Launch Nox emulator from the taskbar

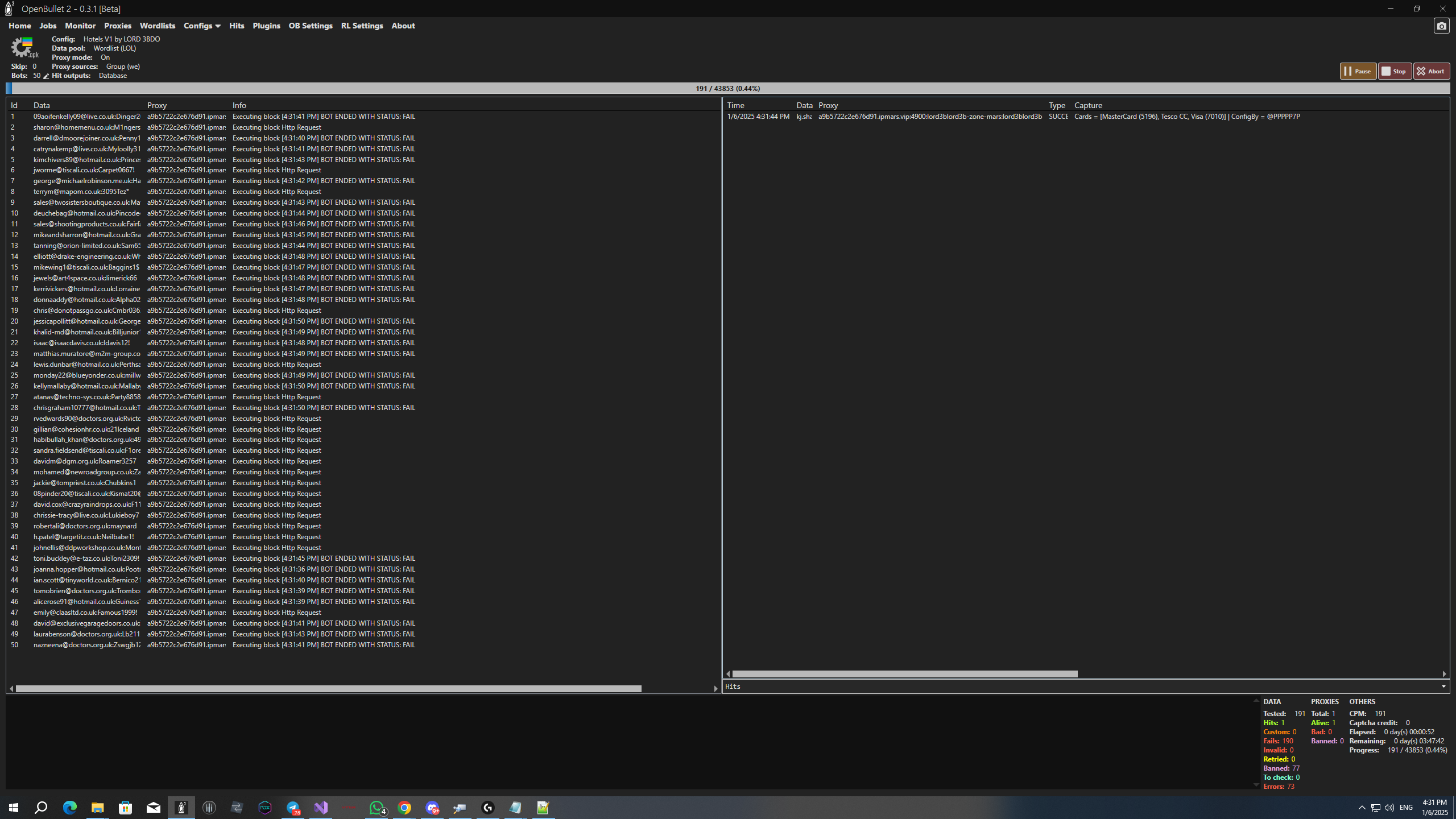265,807
